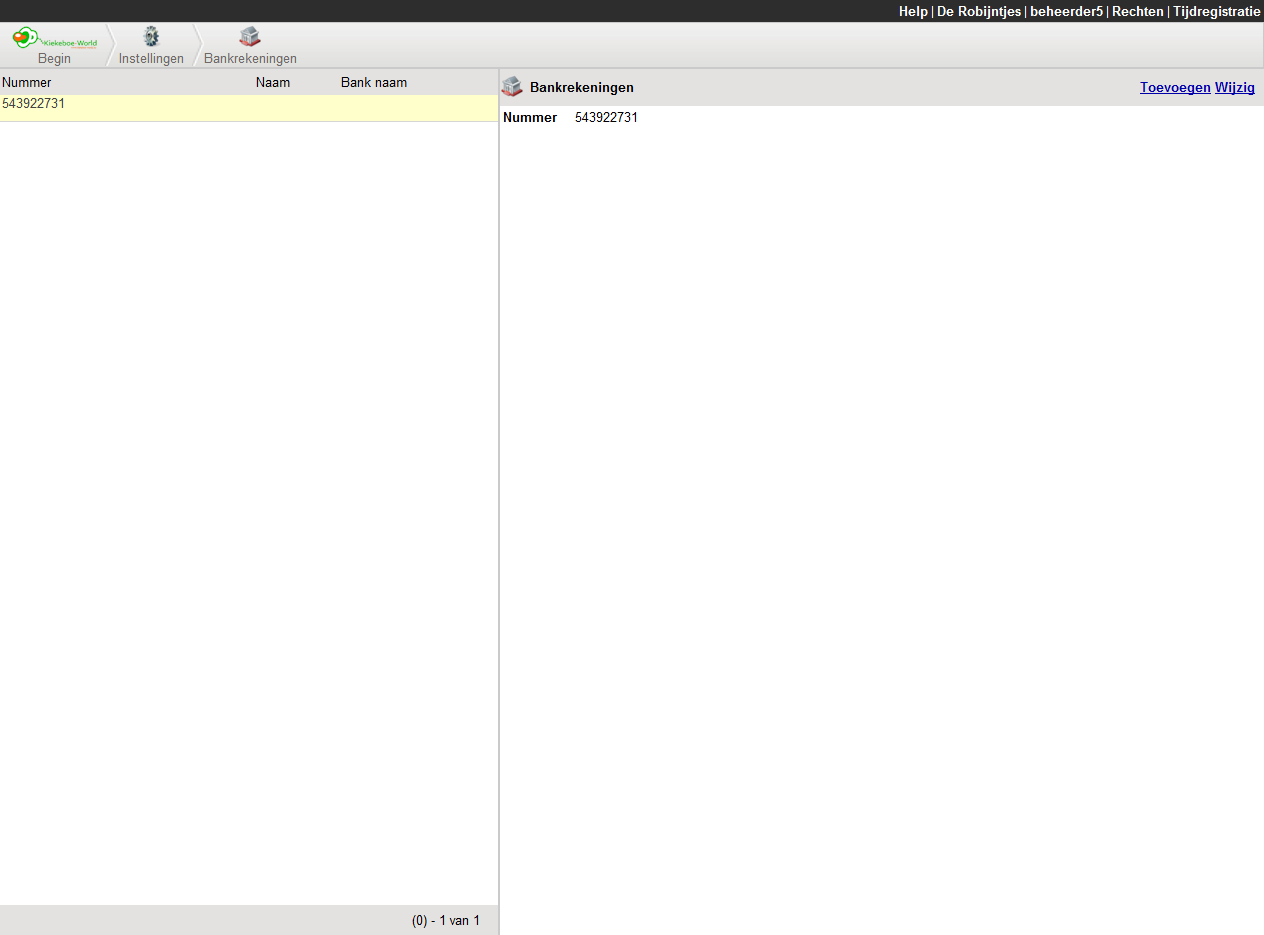Click the account number value in details panel
The image size is (1264, 935).
coord(606,118)
